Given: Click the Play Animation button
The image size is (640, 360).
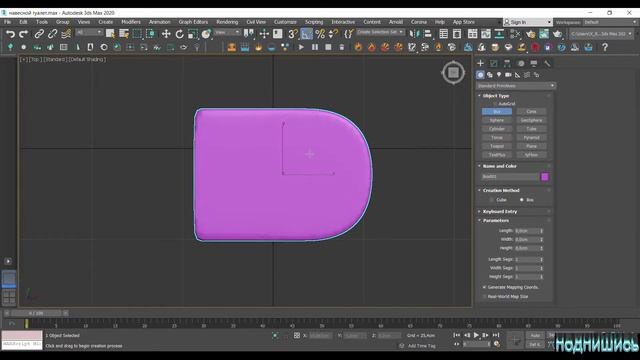Looking at the screenshot, I should 476,335.
